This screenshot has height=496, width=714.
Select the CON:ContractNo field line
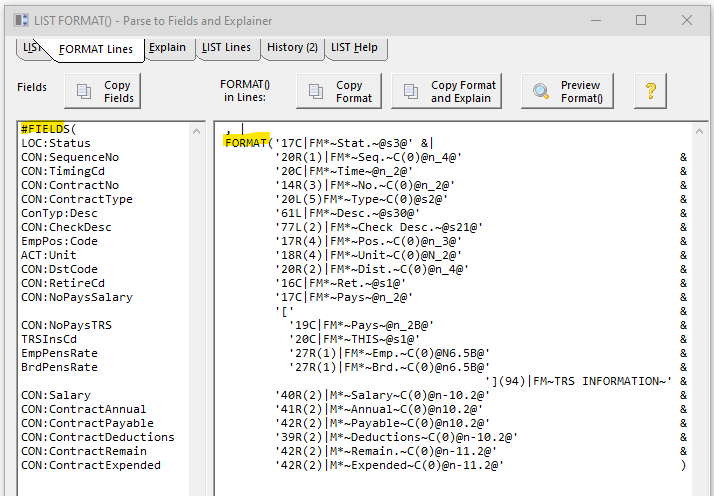click(70, 185)
